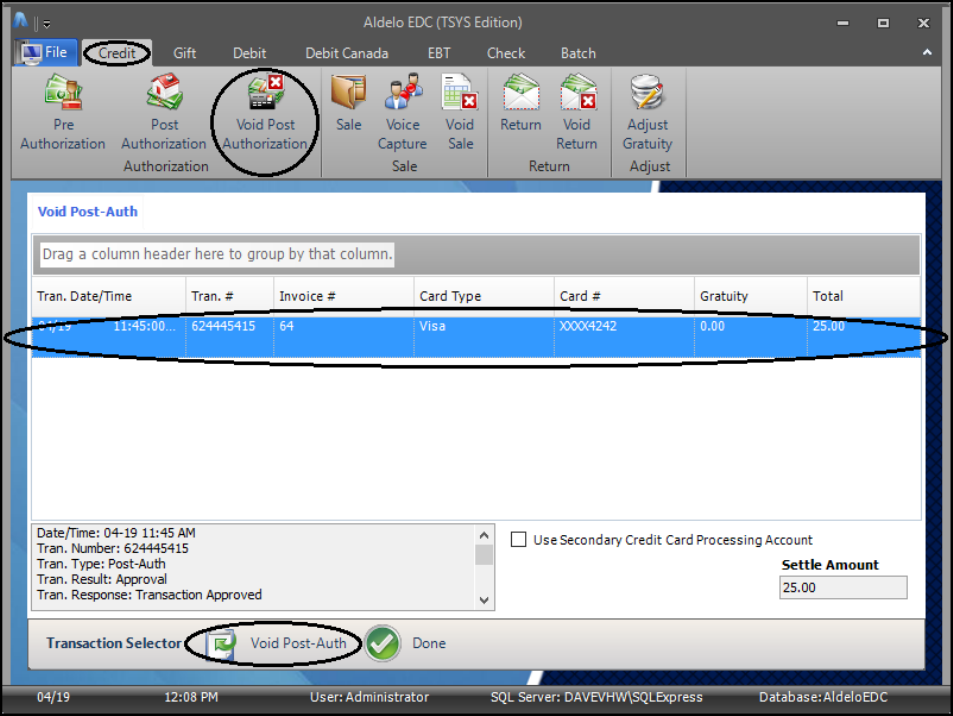This screenshot has width=953, height=716.
Task: Click the XXXX4242 card number cell
Action: tap(624, 337)
